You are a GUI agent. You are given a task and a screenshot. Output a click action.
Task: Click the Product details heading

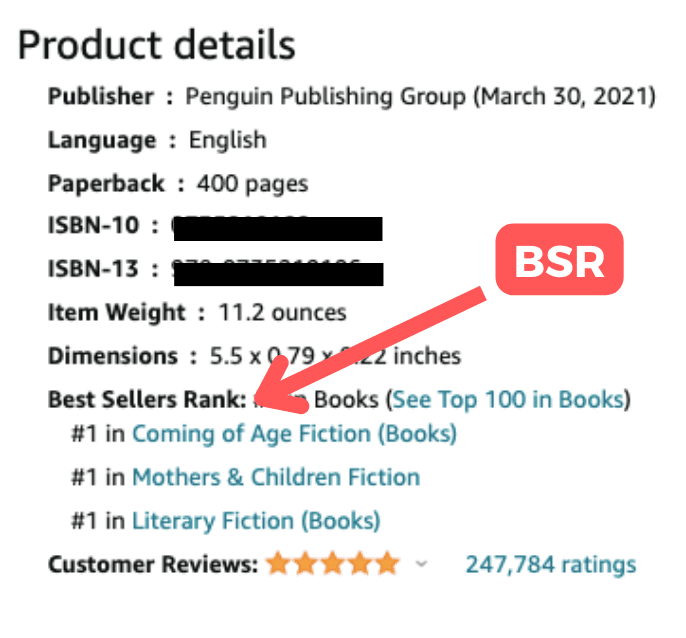(x=157, y=45)
